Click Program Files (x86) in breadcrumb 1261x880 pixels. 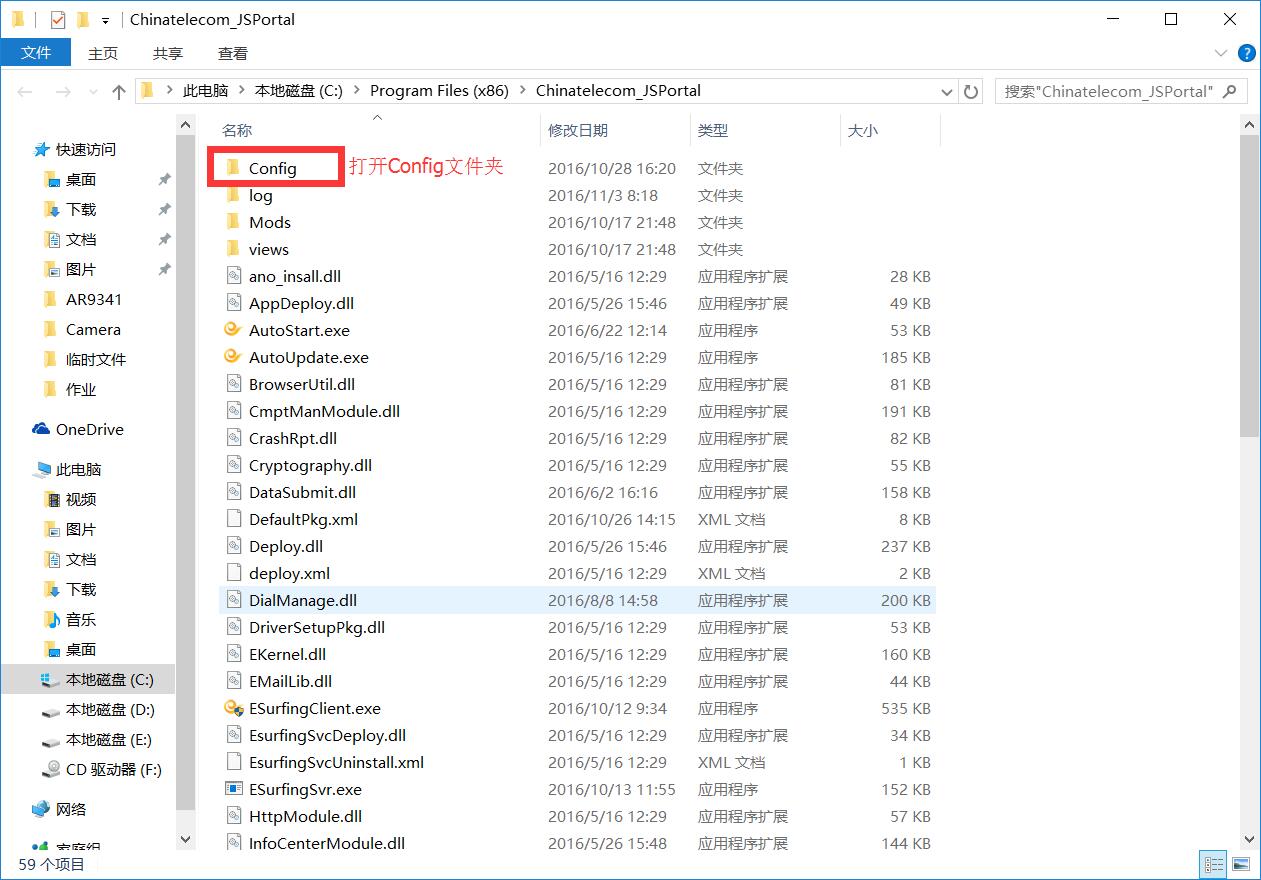(x=439, y=91)
